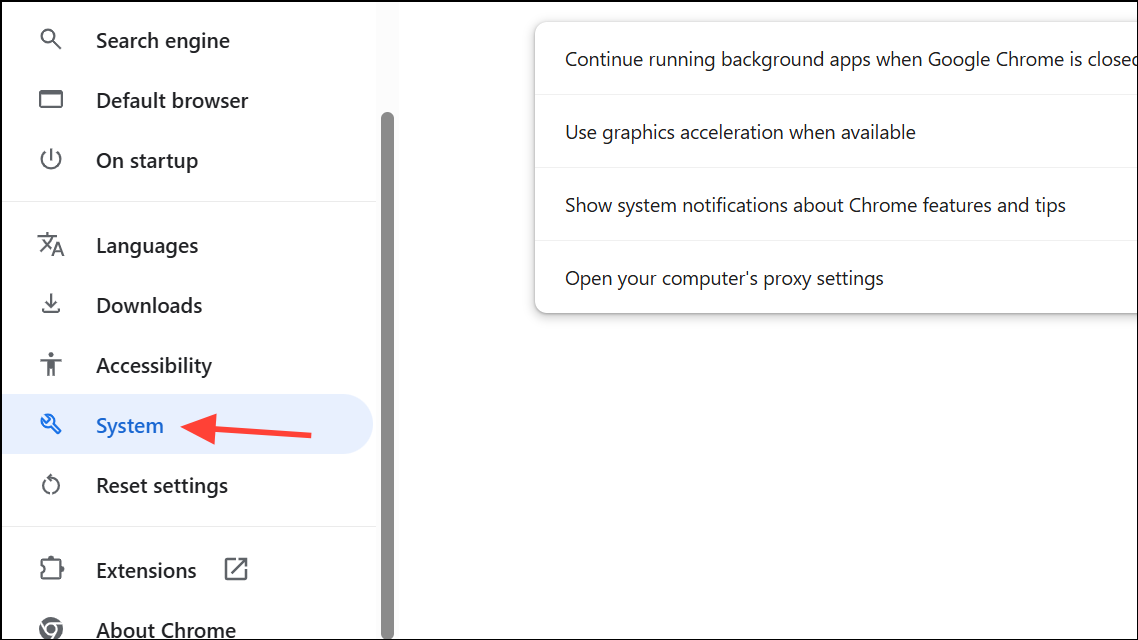Click the external link icon beside Extensions

[x=236, y=570]
